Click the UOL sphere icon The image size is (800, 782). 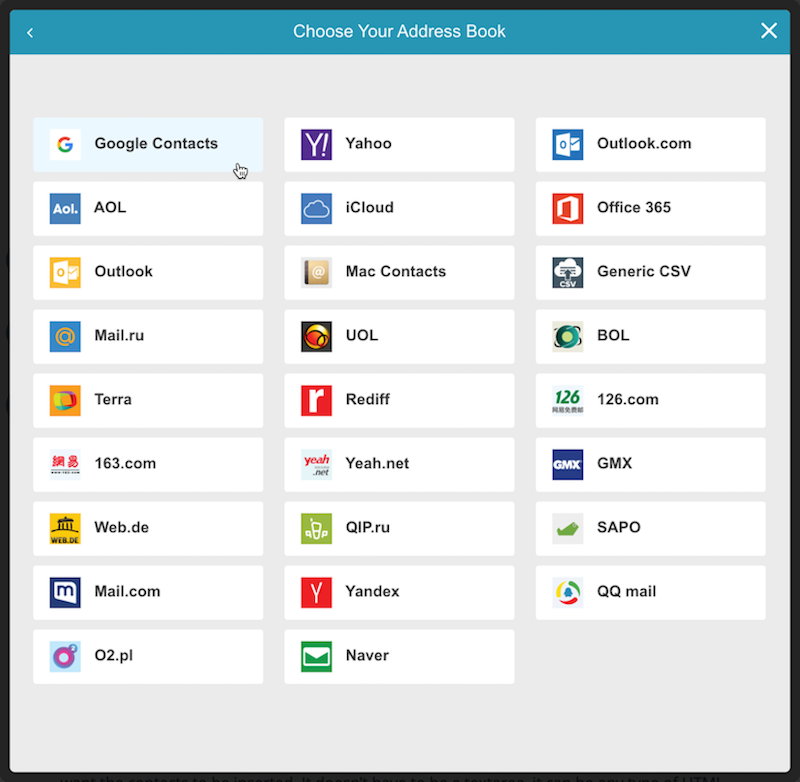(316, 337)
